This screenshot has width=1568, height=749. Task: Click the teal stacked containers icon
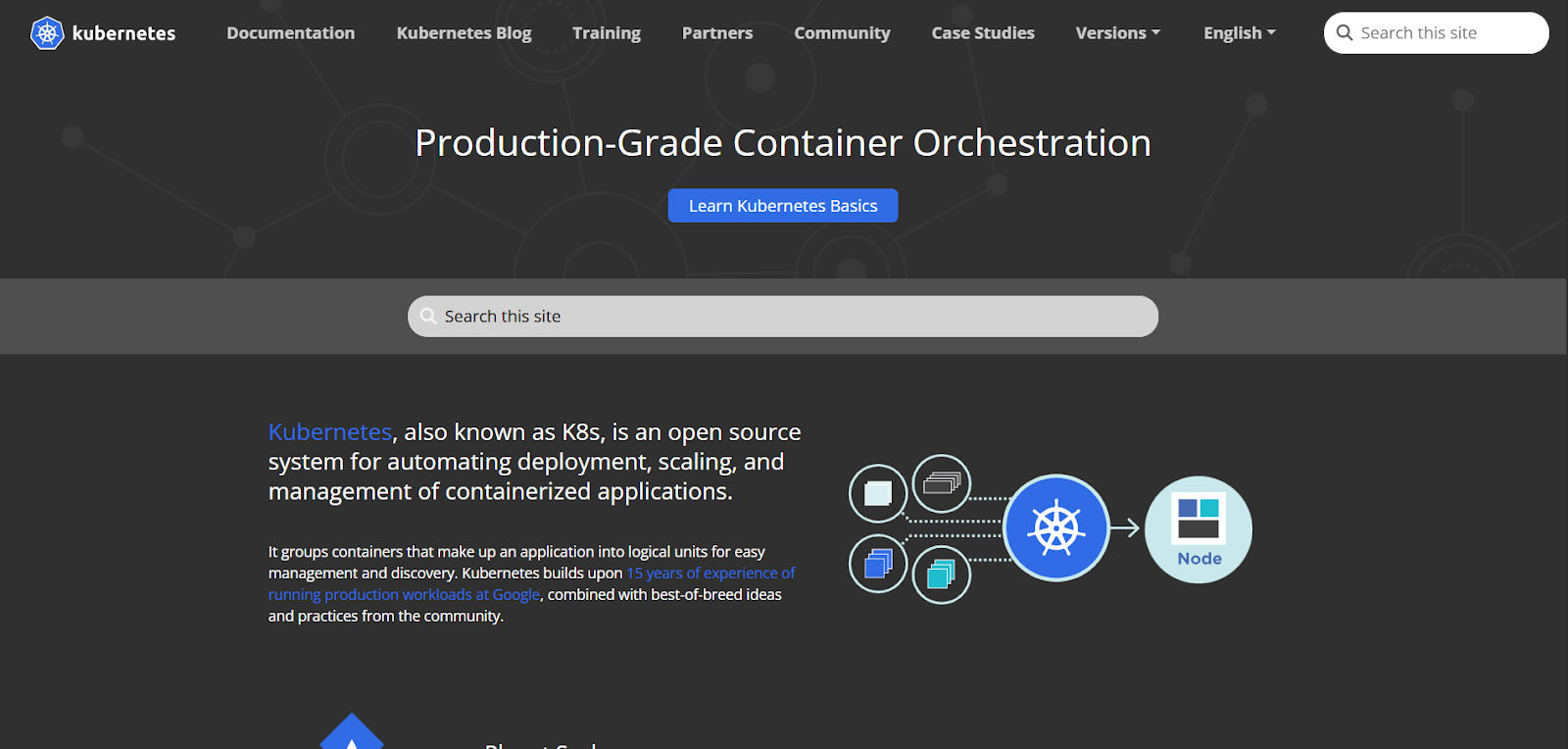point(942,574)
